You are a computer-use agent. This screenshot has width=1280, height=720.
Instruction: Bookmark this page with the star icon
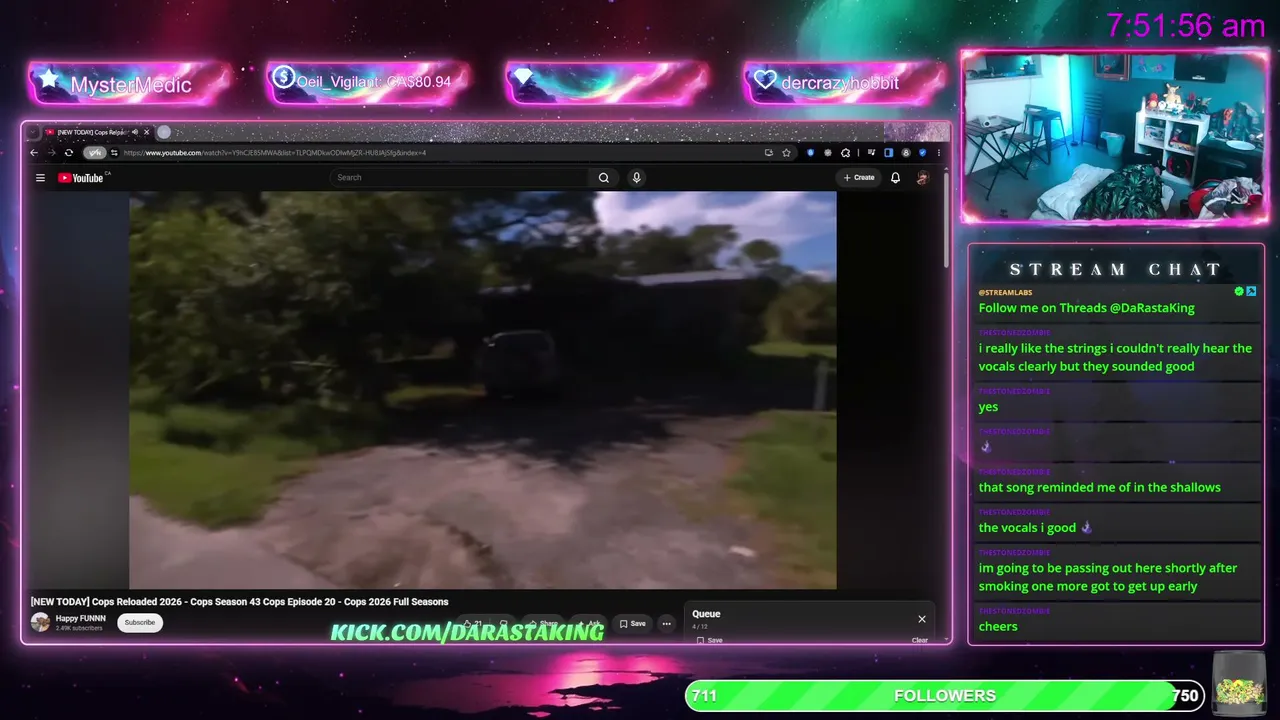pyautogui.click(x=787, y=153)
